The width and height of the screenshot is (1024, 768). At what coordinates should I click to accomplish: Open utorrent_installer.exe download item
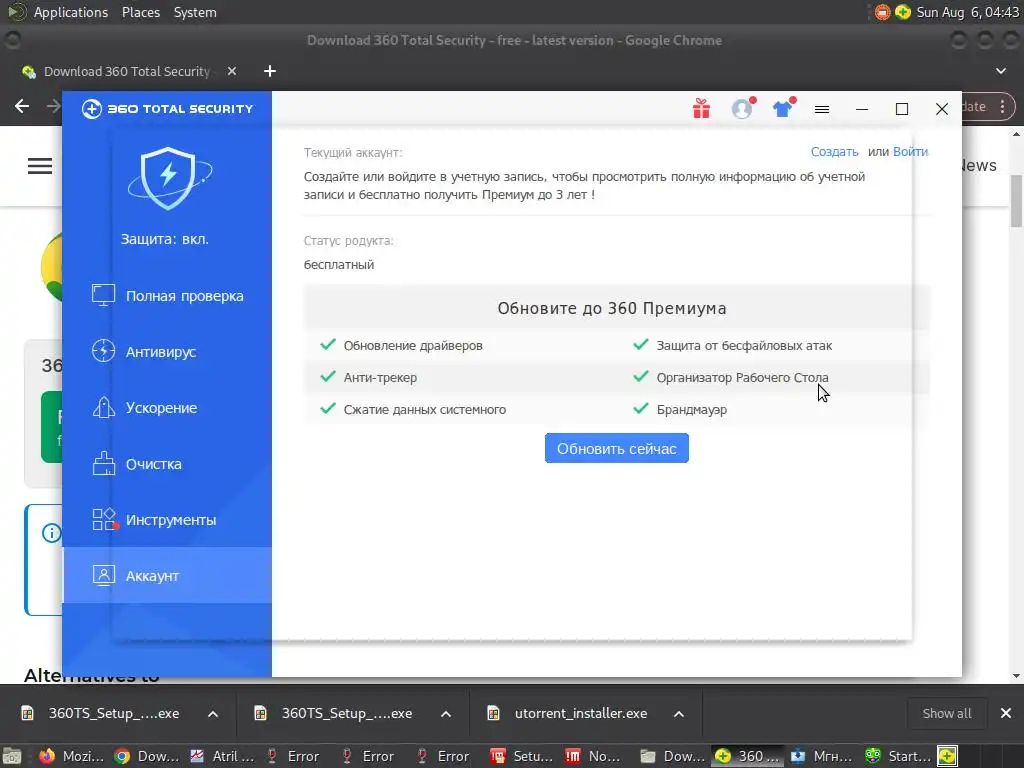pos(570,713)
